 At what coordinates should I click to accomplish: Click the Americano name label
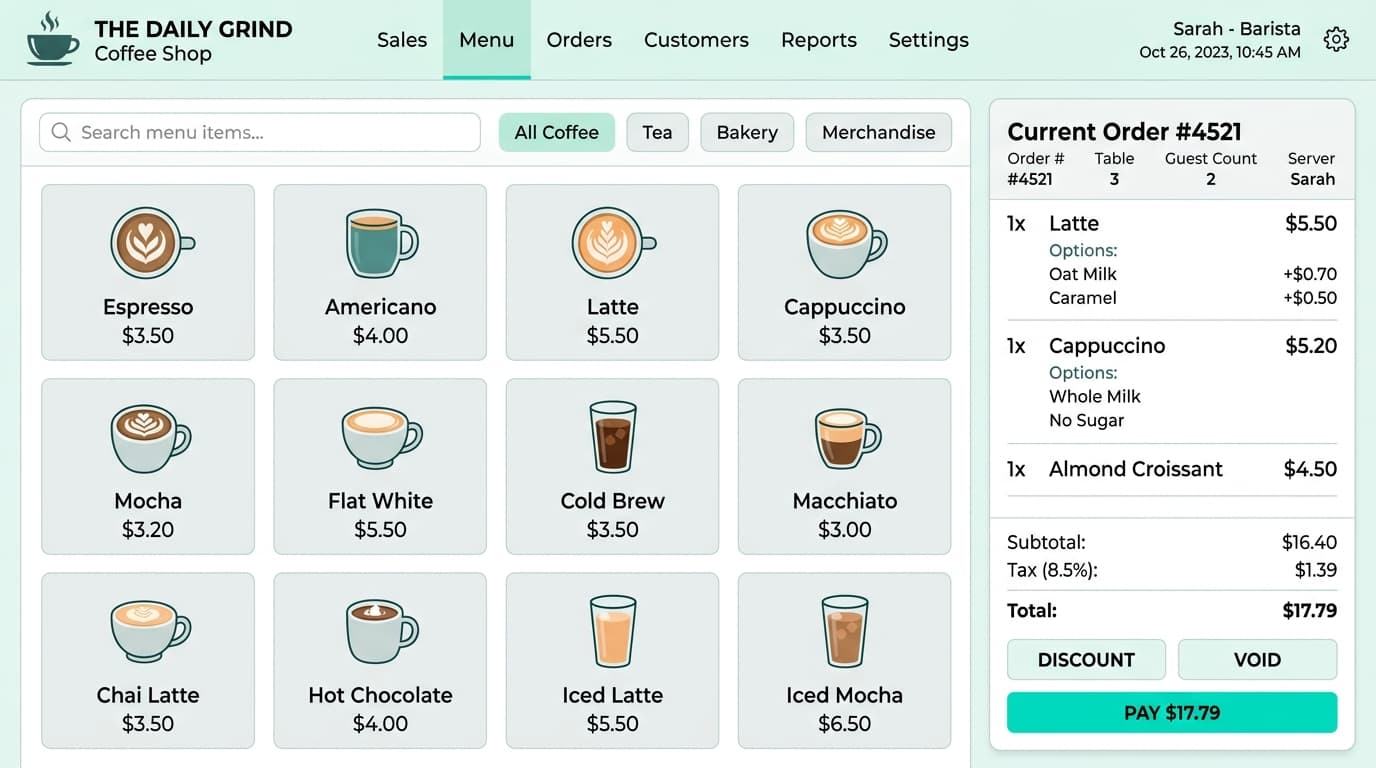[381, 307]
